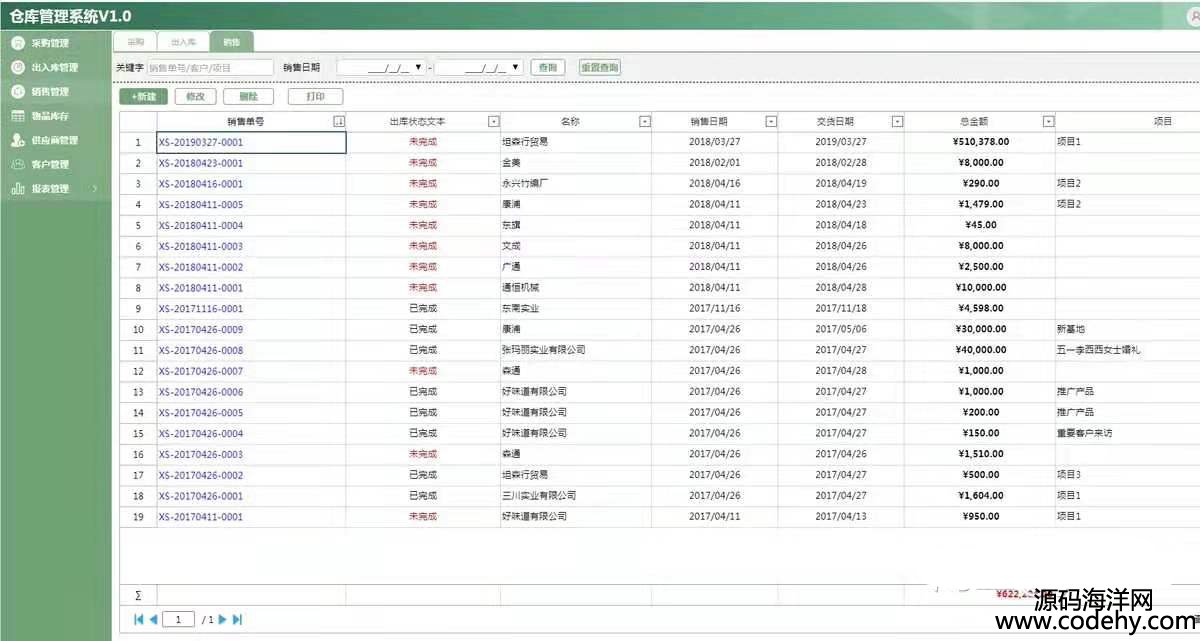Open order XS-20180423-0001
This screenshot has width=1200, height=641.
[x=201, y=163]
